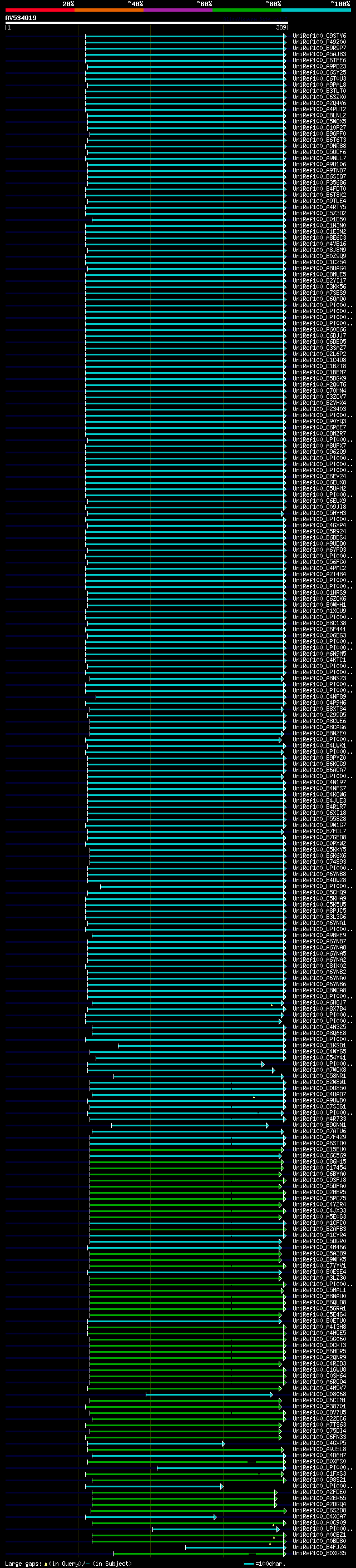
Task: Select the UniRef100_C4NF89 label
Action: coord(319,696)
